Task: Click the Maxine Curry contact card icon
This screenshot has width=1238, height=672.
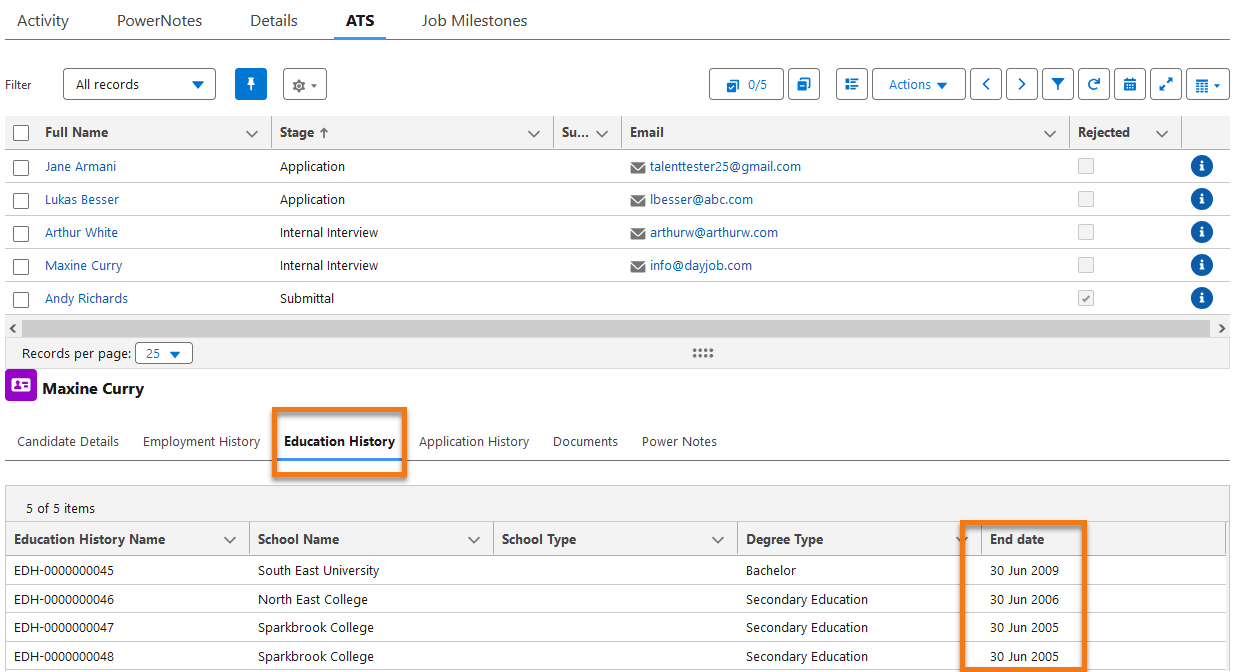Action: tap(21, 385)
